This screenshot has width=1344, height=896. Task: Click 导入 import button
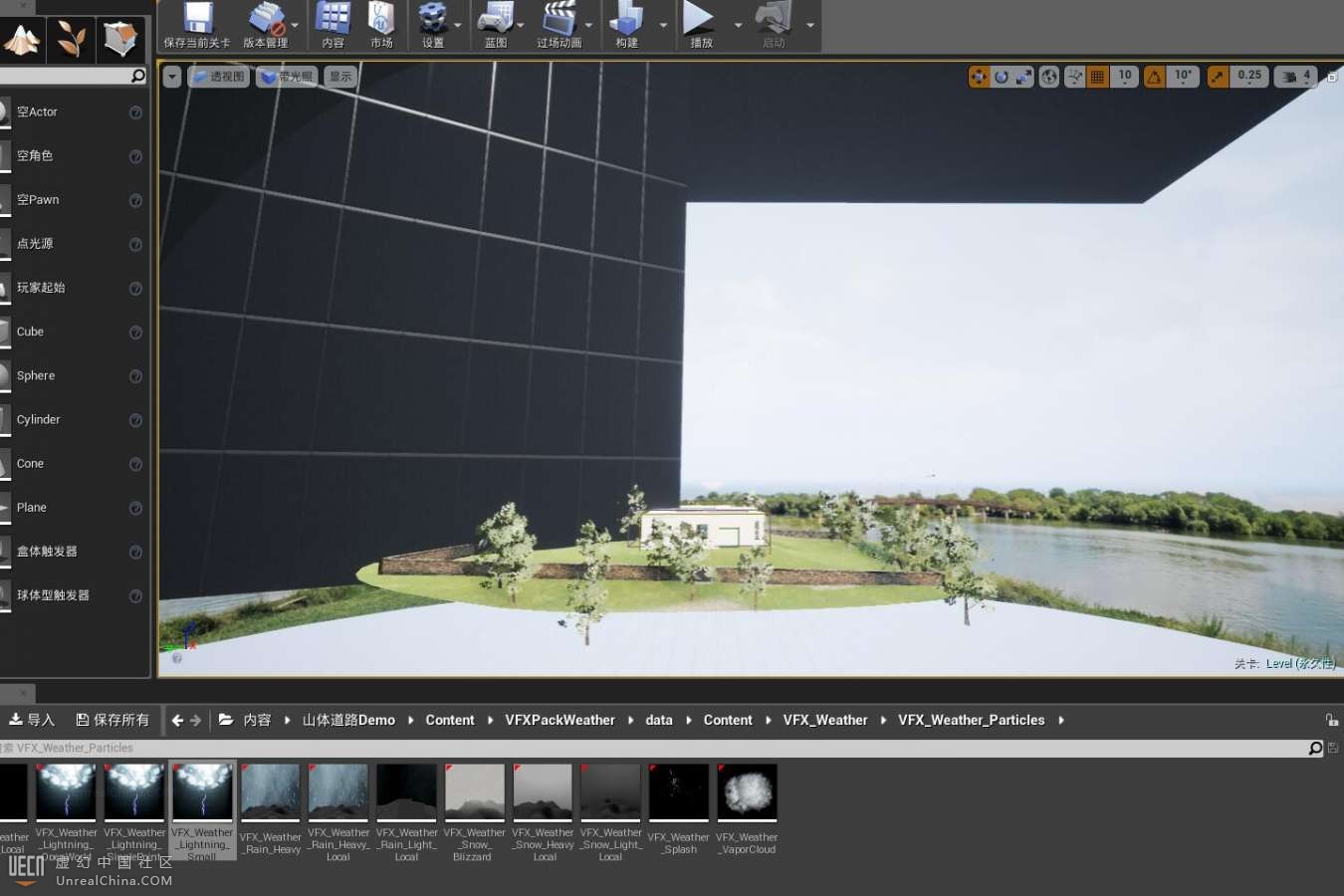(x=32, y=720)
